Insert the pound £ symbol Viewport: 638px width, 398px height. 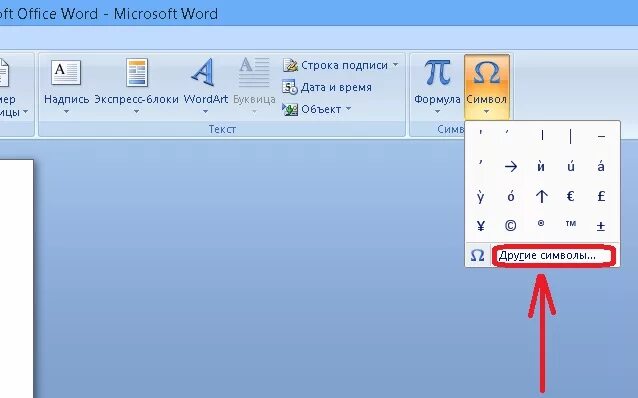click(x=601, y=197)
